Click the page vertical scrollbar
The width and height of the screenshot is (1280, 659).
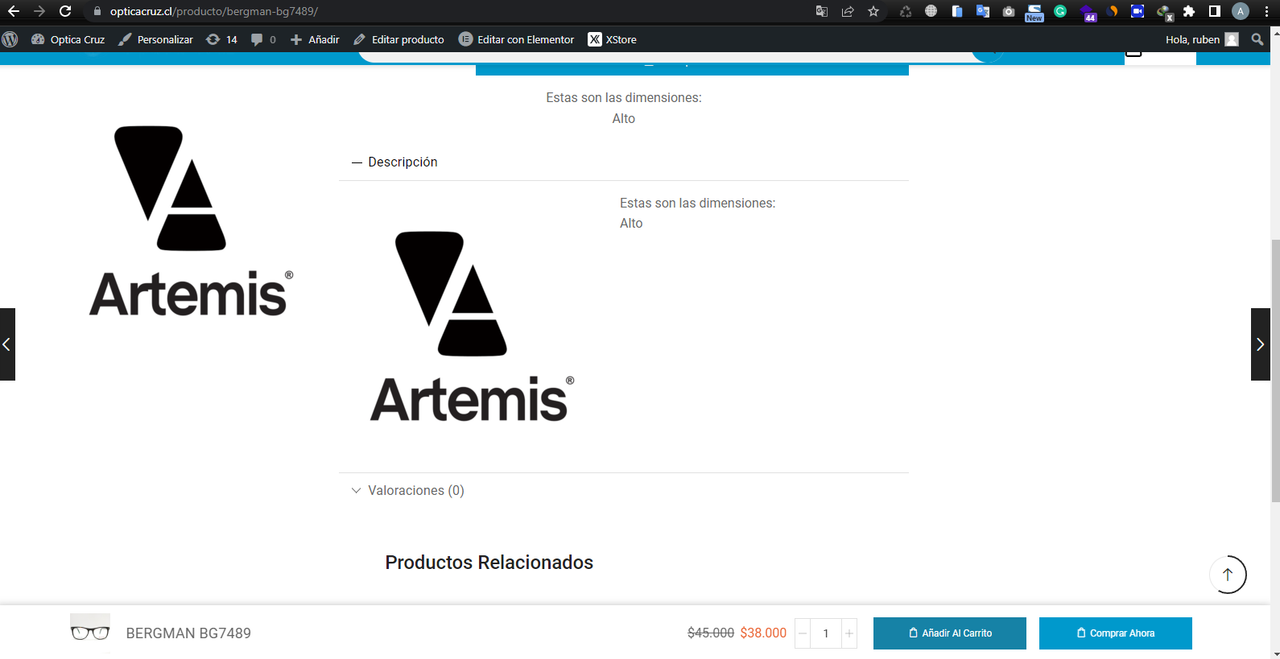coord(1275,370)
